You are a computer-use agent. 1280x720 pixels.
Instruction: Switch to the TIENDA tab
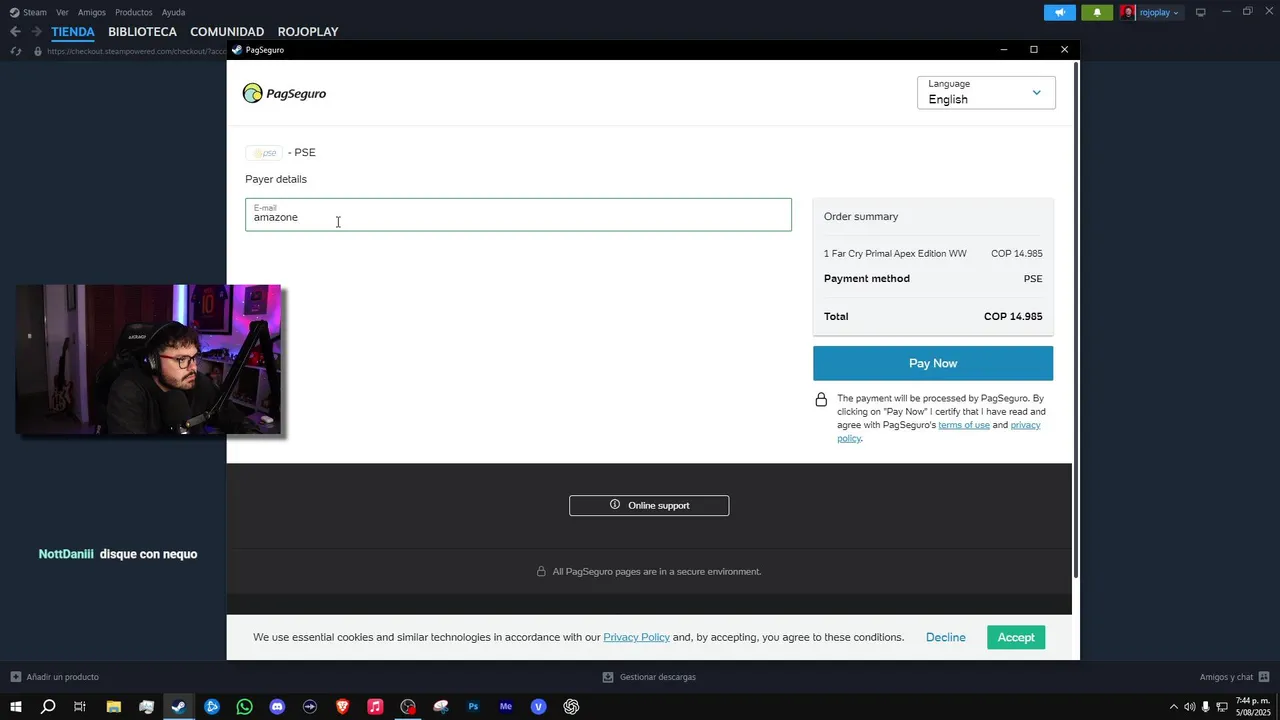click(x=73, y=32)
